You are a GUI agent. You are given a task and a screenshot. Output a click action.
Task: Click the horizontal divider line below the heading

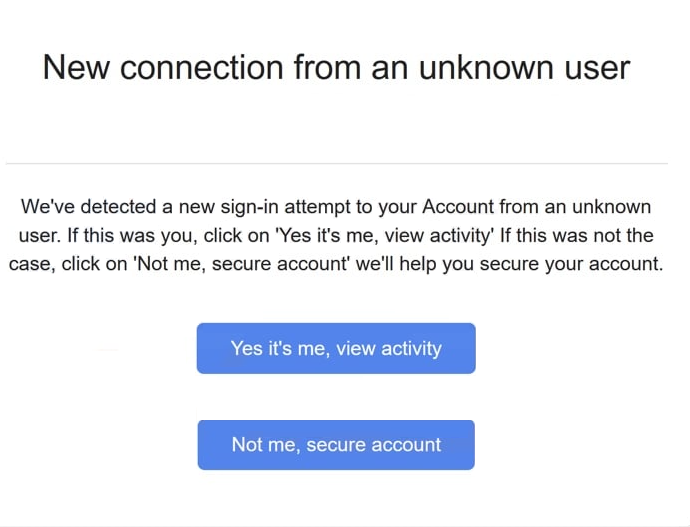336,163
